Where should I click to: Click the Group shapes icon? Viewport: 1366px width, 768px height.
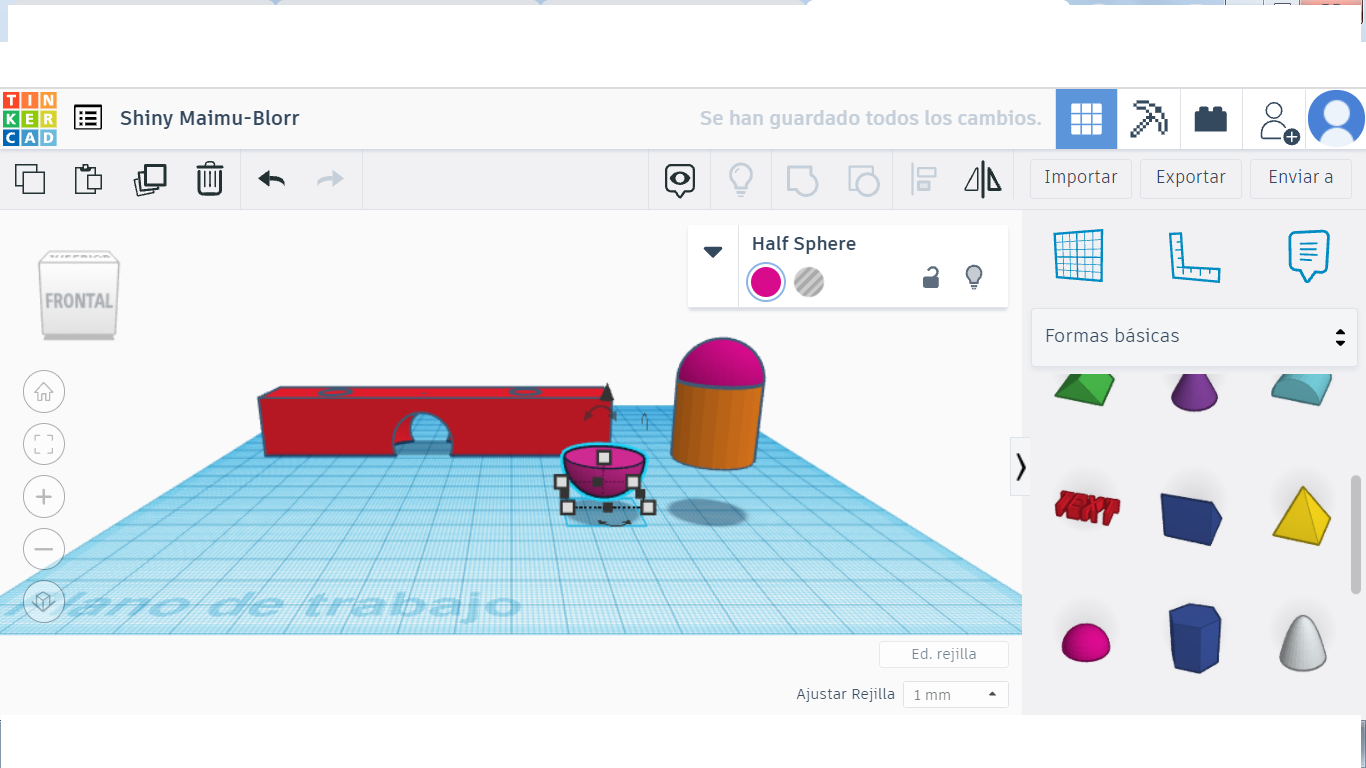point(802,180)
